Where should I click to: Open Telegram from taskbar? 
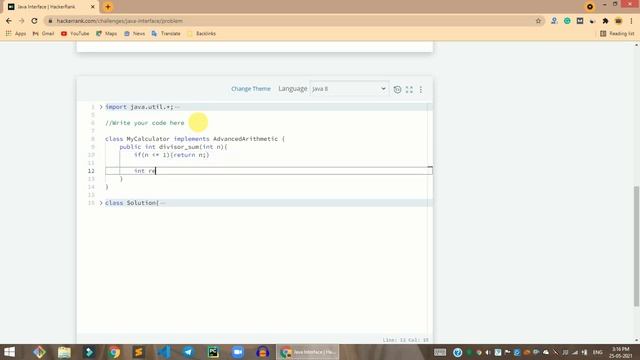pos(188,352)
